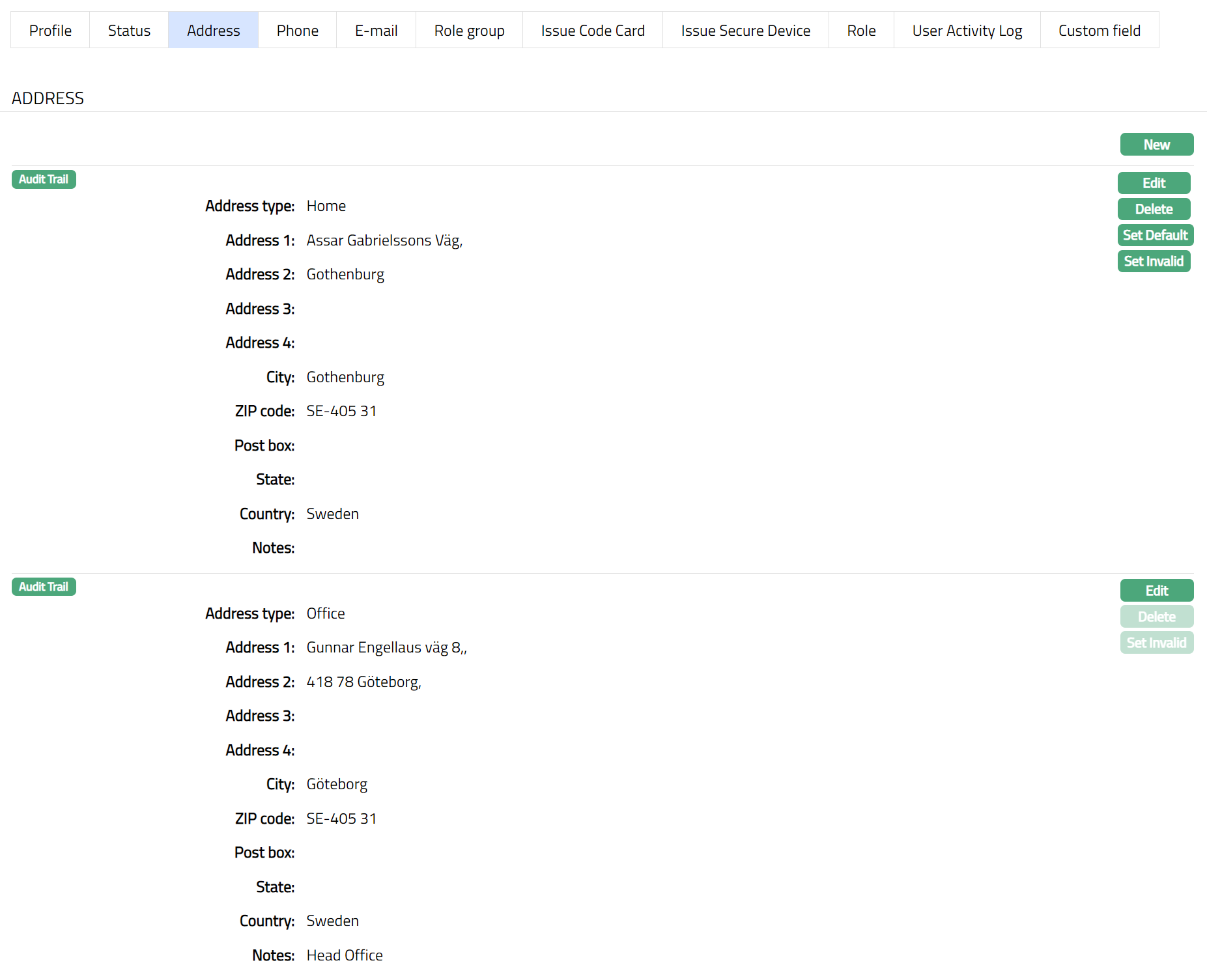Set Home address as default

(1155, 235)
